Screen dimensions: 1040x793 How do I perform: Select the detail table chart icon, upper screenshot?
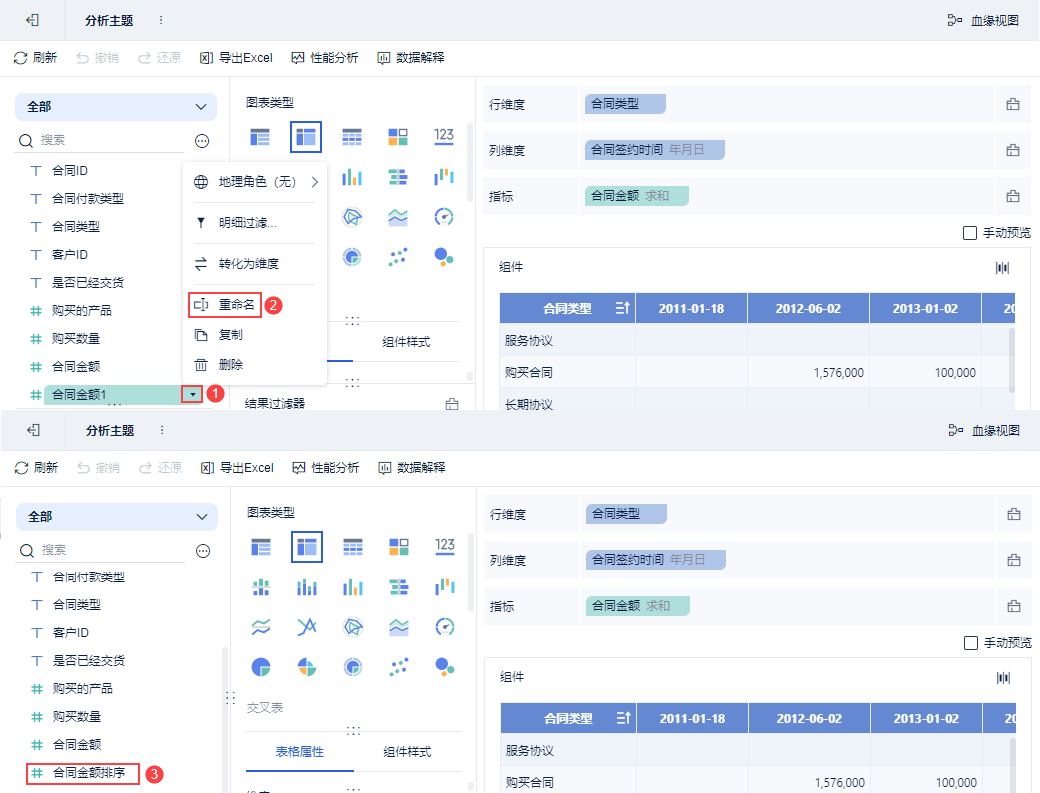point(352,137)
